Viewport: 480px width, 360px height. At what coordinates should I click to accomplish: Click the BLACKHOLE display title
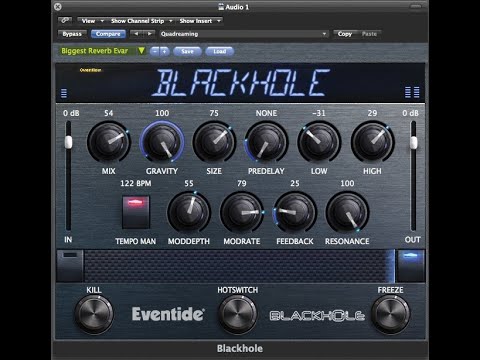tap(241, 83)
